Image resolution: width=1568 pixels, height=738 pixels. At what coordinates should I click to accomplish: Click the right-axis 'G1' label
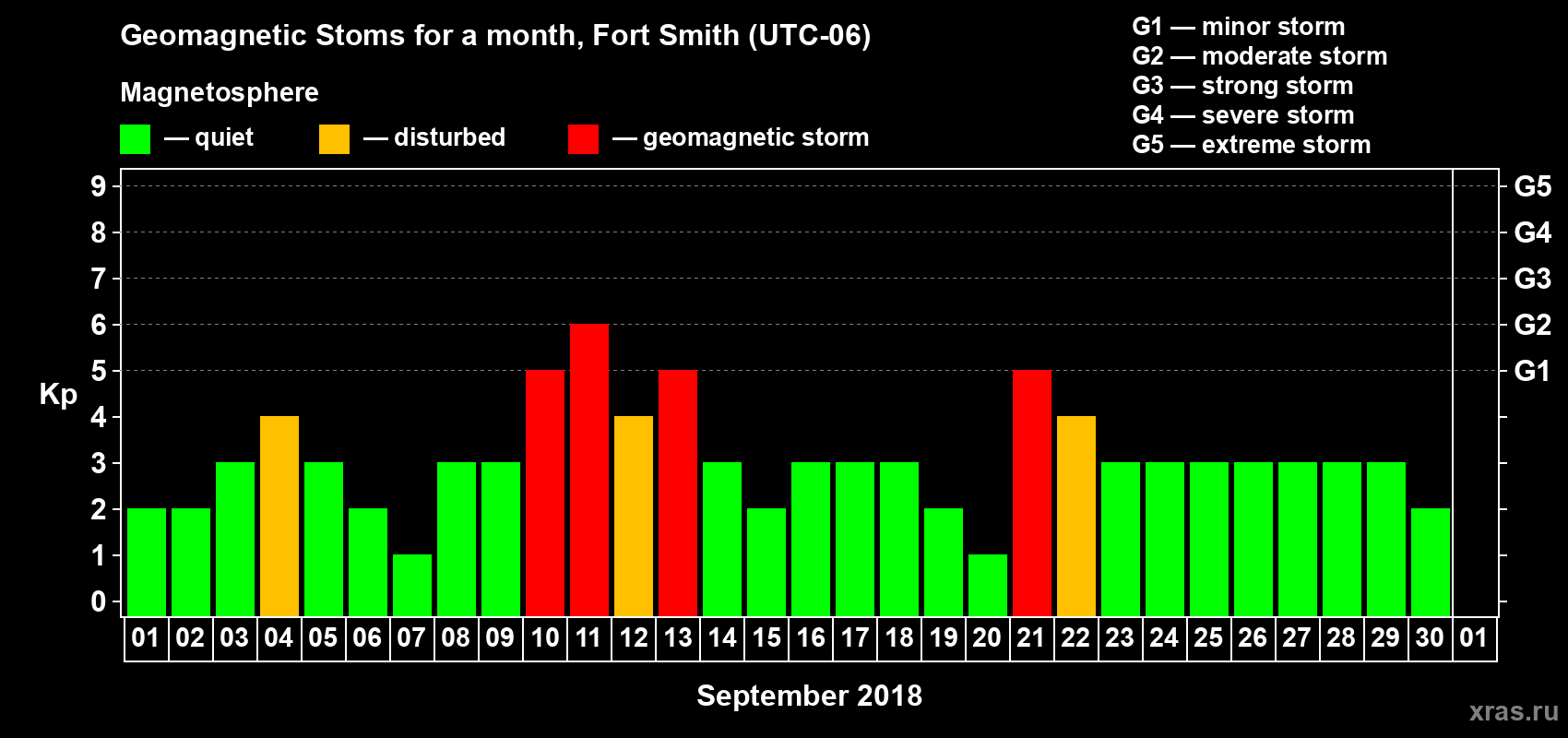point(1533,371)
